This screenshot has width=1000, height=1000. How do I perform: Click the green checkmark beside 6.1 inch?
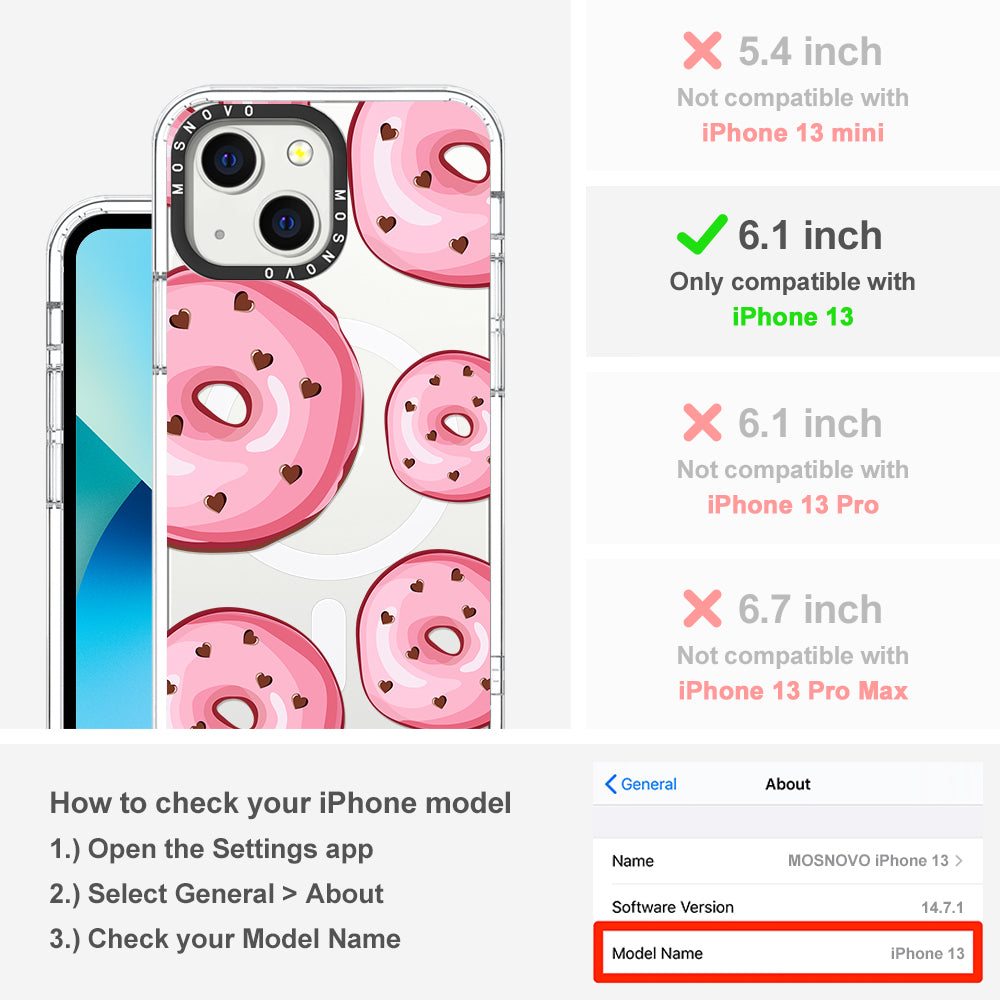coord(702,234)
